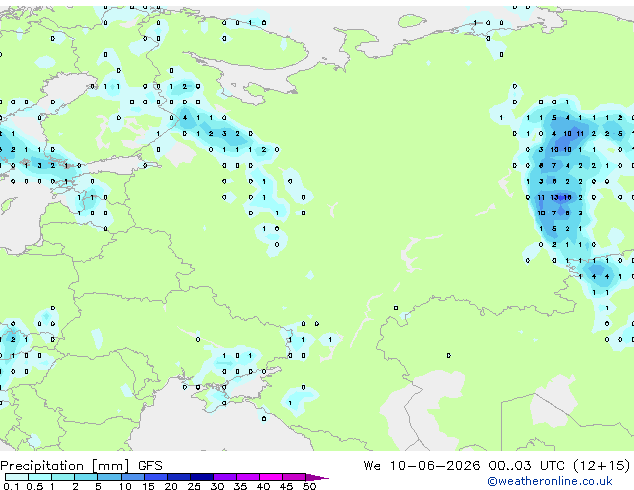Viewport: 634px width, 490px height.
Task: Pick the 20–25 mm legend swatch
Action: [x=179, y=477]
